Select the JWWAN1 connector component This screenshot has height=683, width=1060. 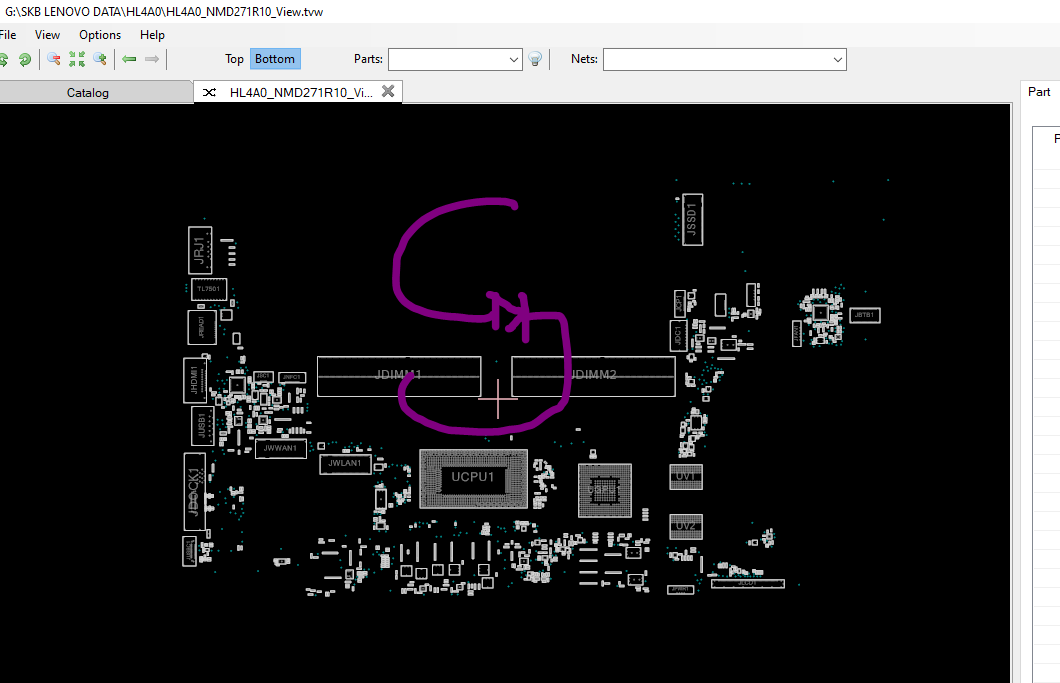click(281, 448)
